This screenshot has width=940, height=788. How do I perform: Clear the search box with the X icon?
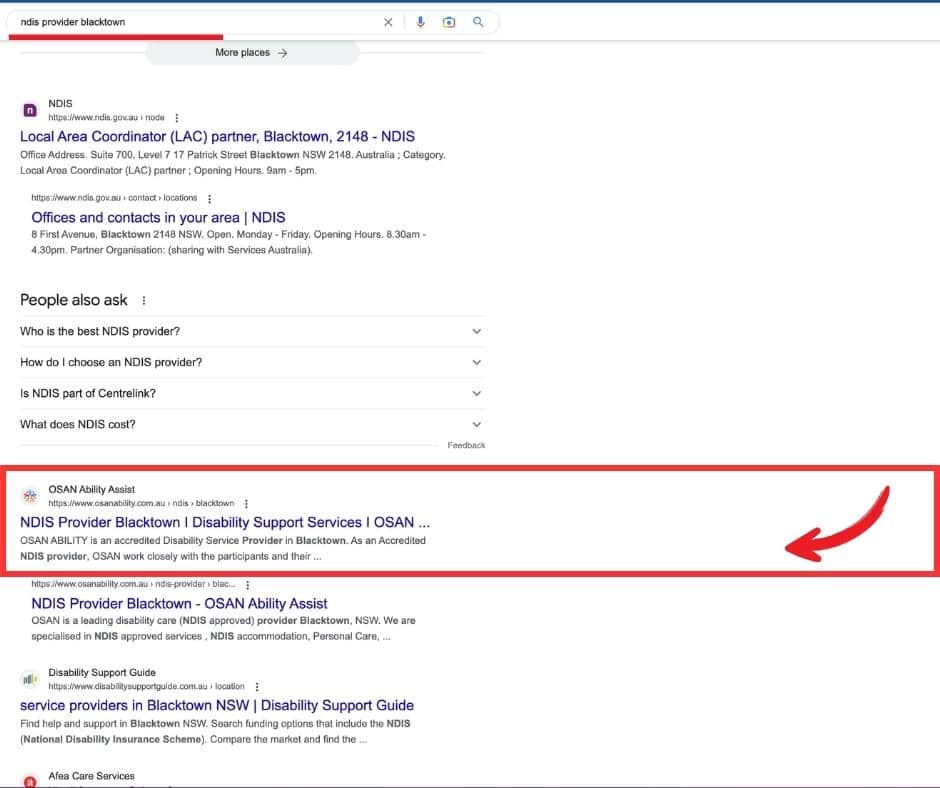coord(388,22)
